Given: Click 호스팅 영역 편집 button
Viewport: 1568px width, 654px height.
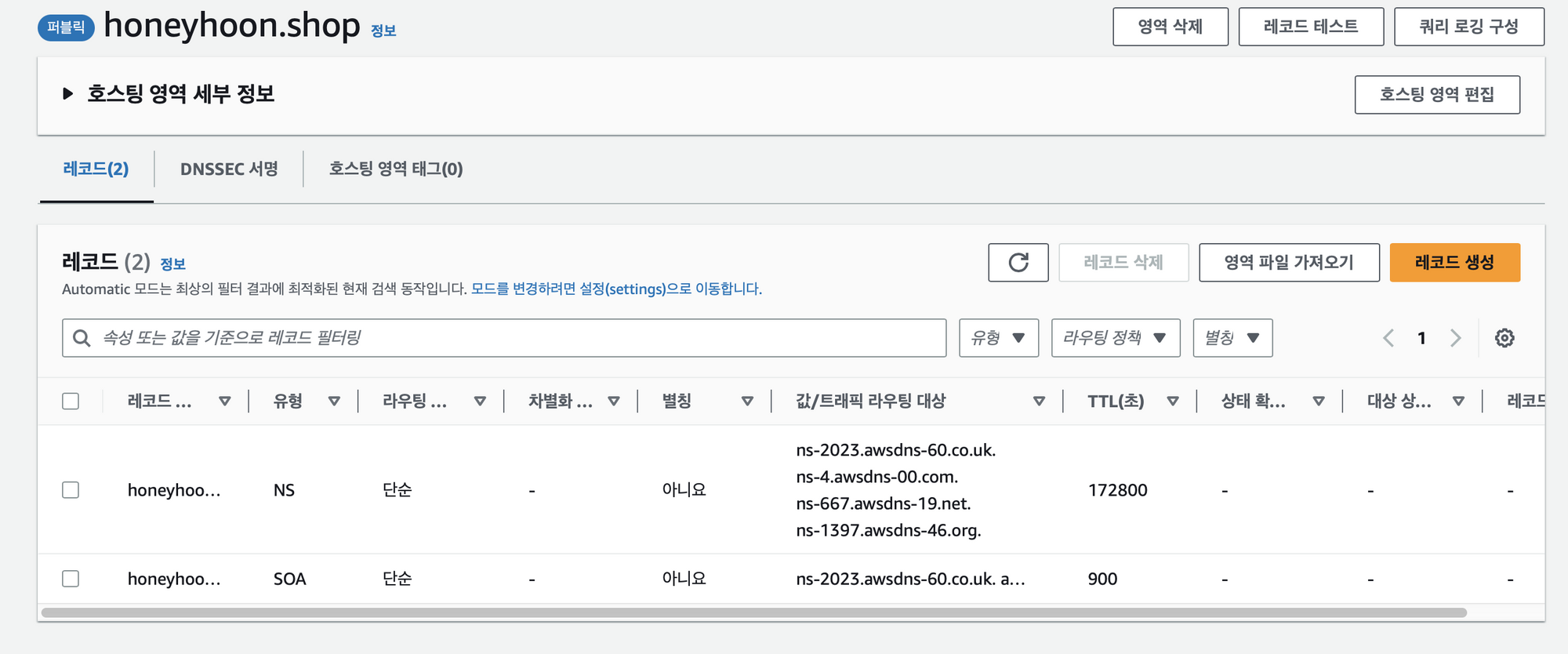Looking at the screenshot, I should [1437, 95].
